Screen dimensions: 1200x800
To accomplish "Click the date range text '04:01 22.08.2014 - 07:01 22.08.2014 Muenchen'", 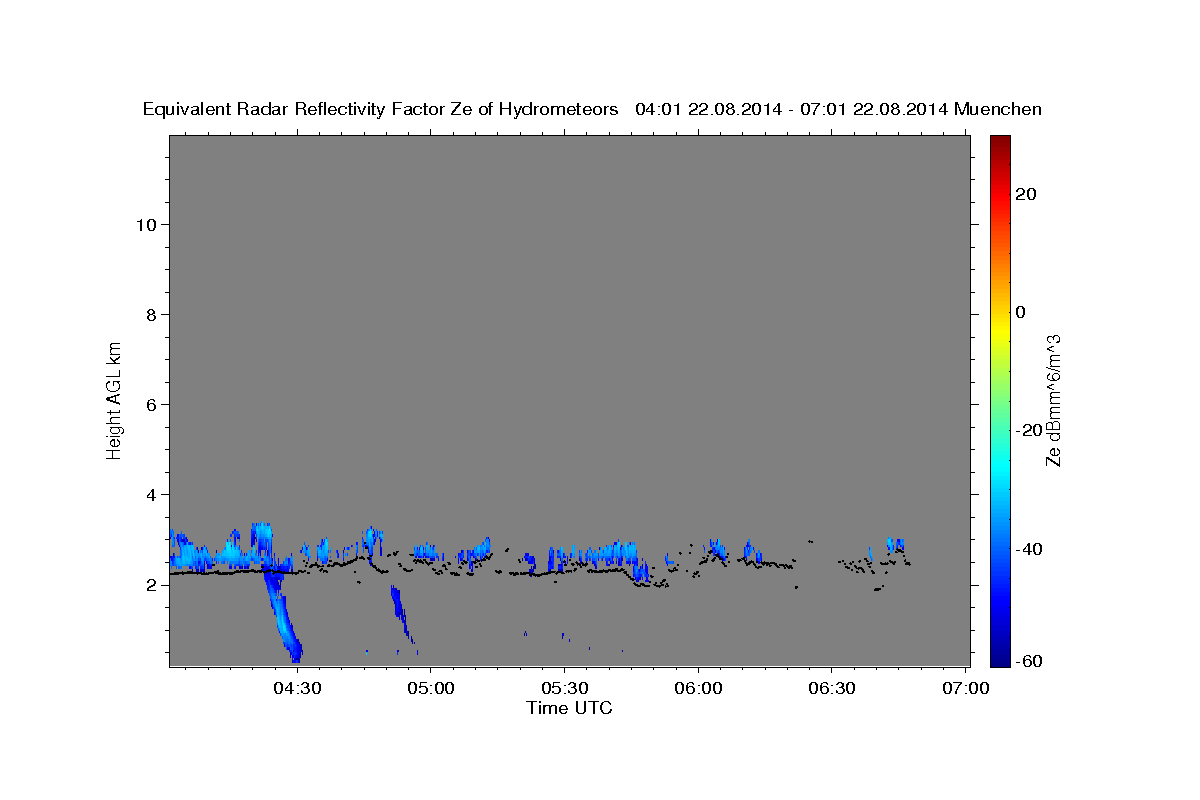I will coord(839,109).
